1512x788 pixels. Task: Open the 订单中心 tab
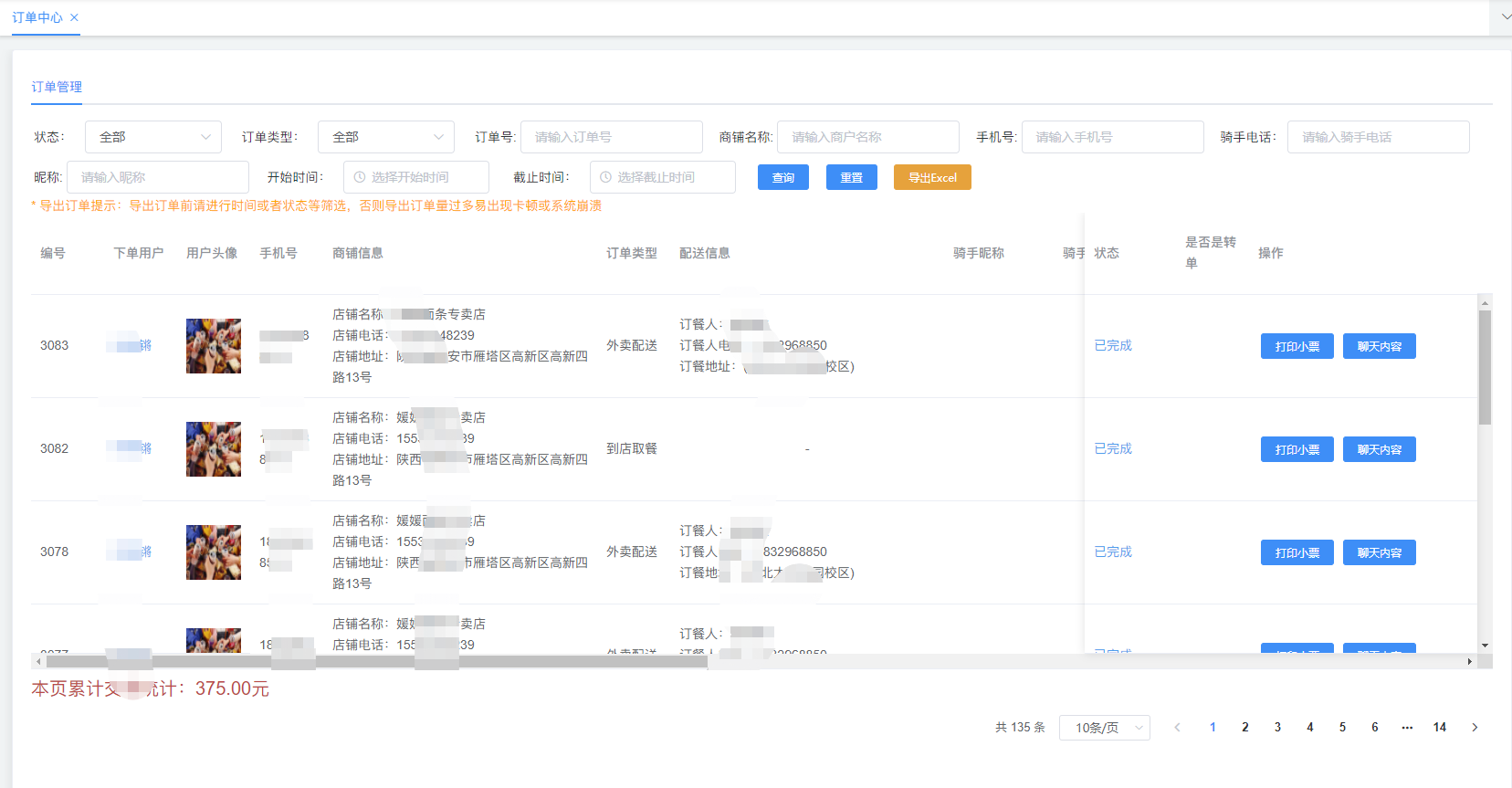pos(37,17)
